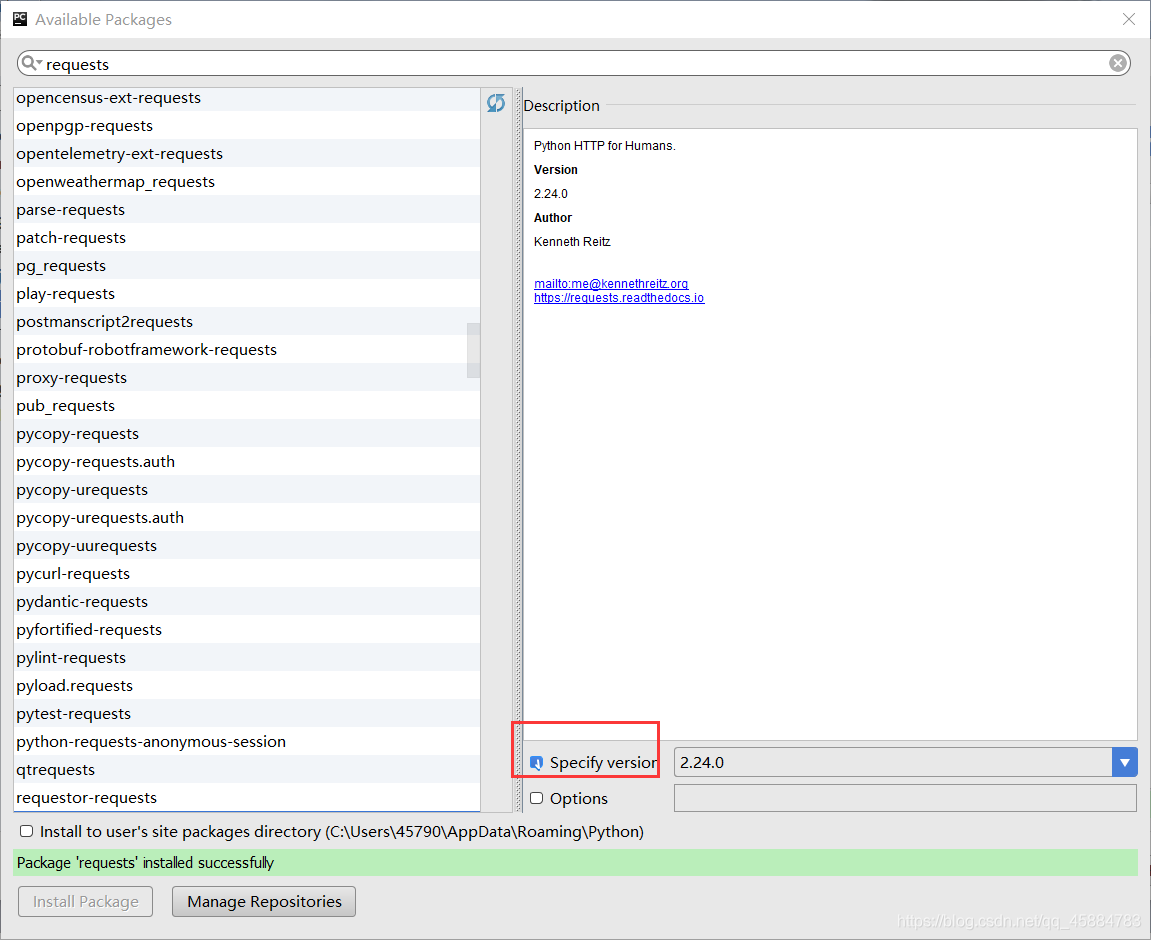Image resolution: width=1151 pixels, height=940 pixels.
Task: Click the Manage Repositories button
Action: click(x=263, y=901)
